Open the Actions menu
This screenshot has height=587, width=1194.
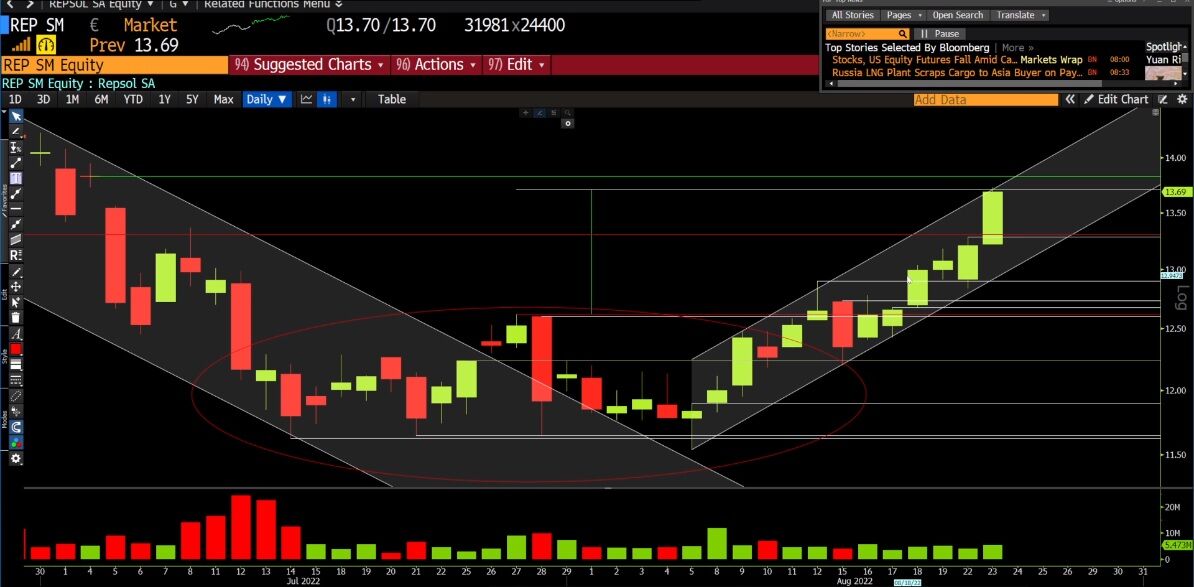tap(436, 65)
